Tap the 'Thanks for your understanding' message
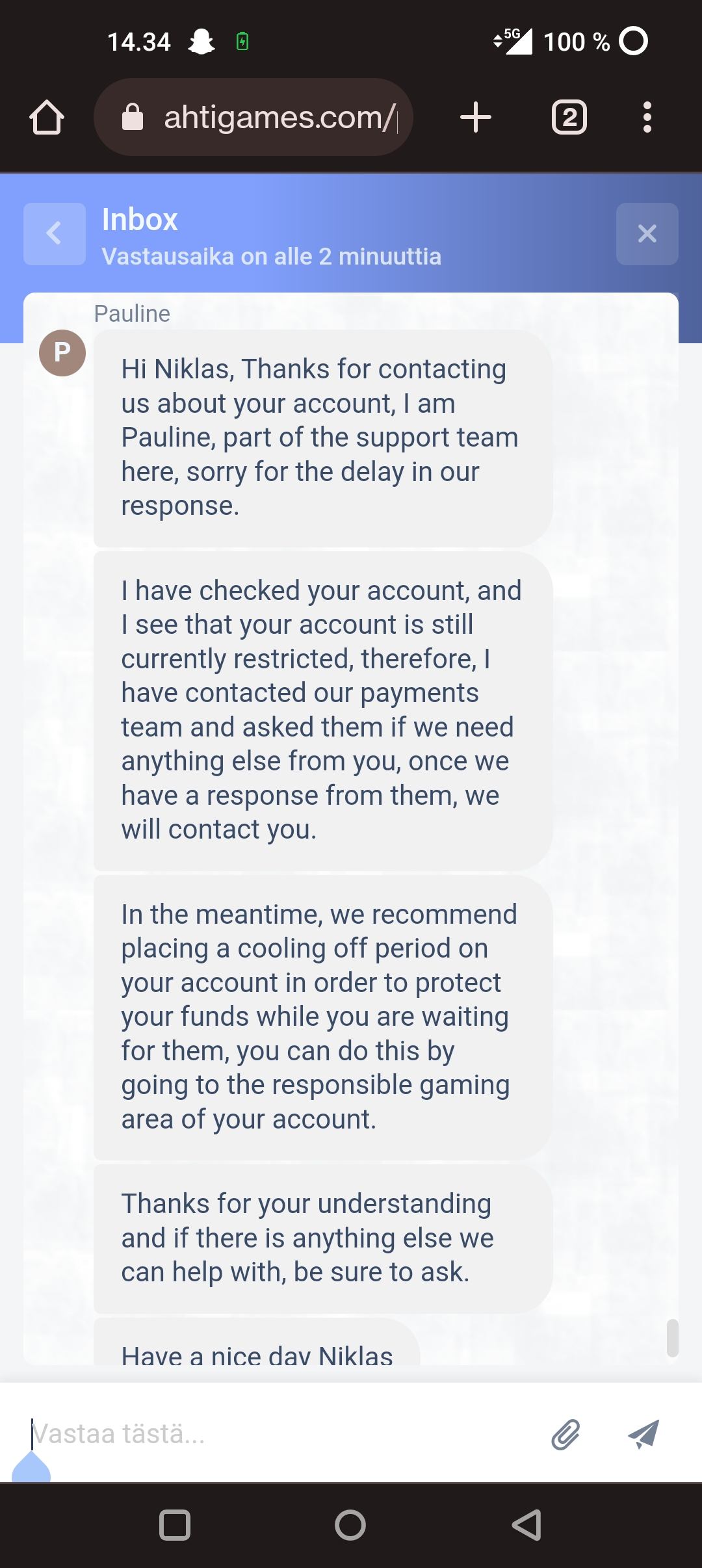Viewport: 702px width, 1568px height. click(322, 1238)
